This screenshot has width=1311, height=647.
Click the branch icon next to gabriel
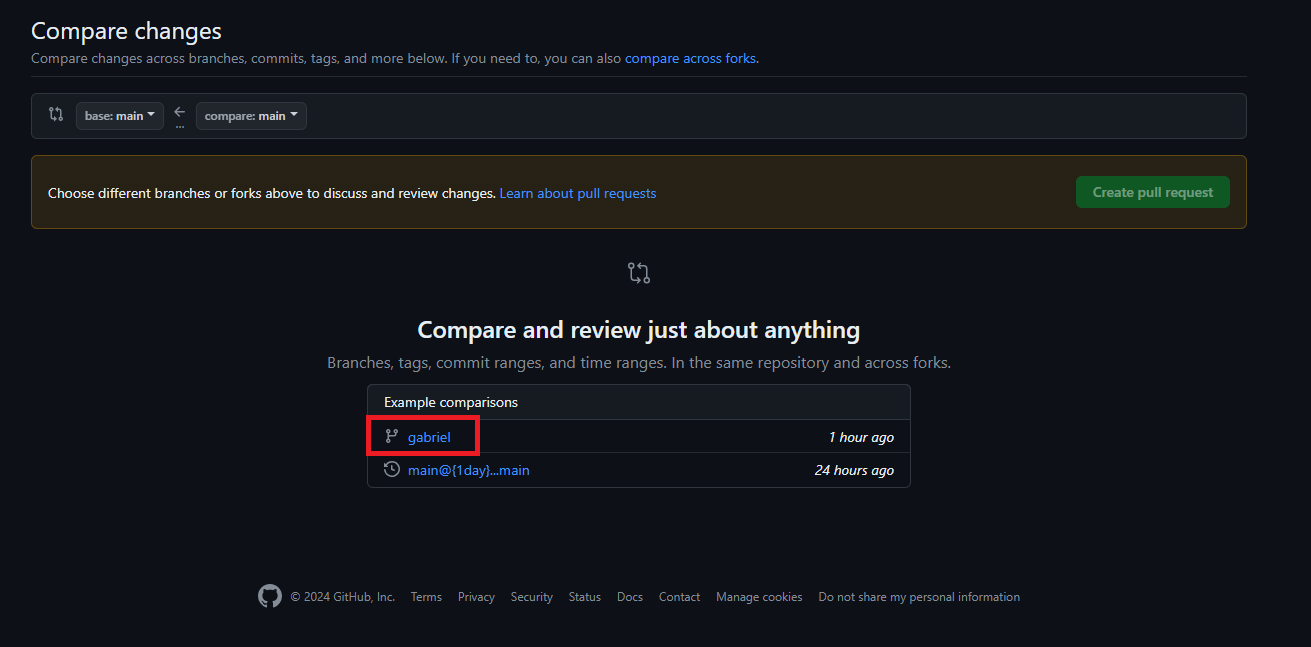[x=392, y=437]
